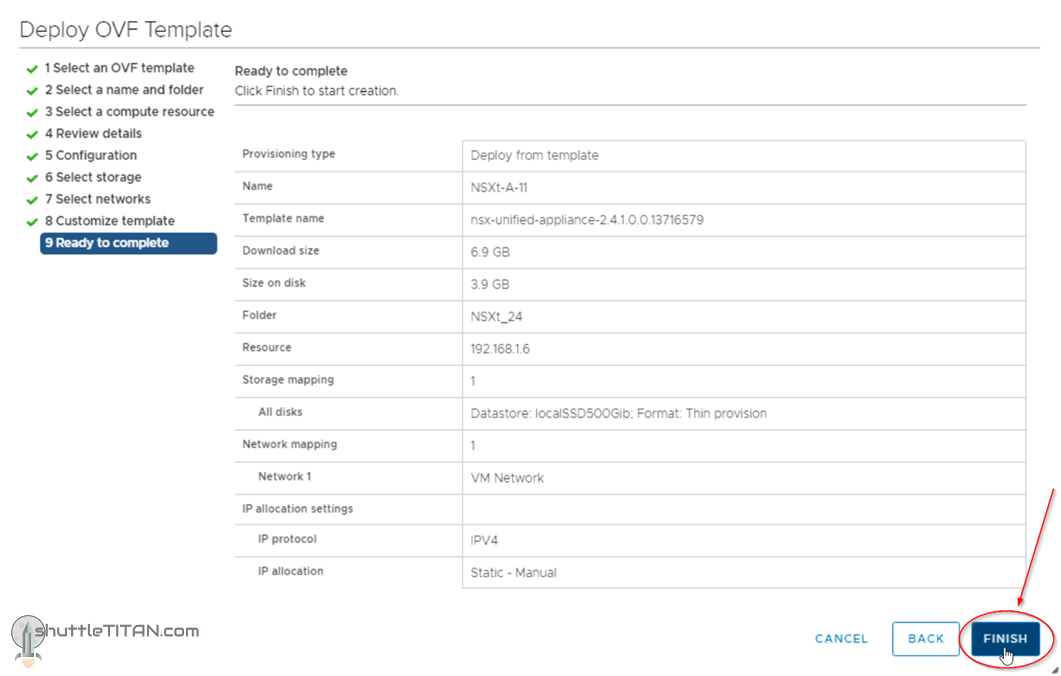
Task: Click green checkmark beside Customize template
Action: pyautogui.click(x=32, y=223)
